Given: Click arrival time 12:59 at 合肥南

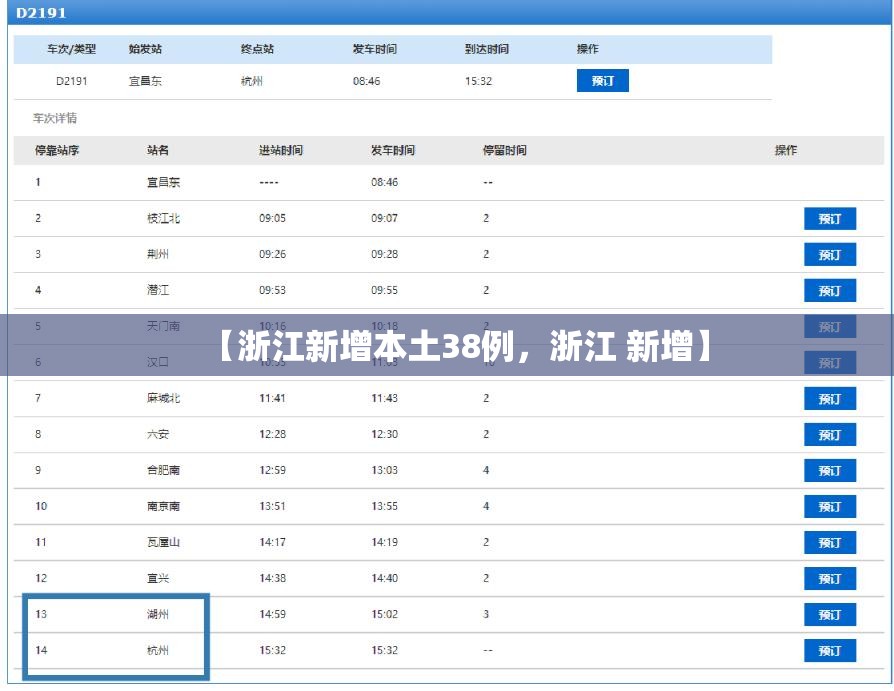Looking at the screenshot, I should pos(272,470).
